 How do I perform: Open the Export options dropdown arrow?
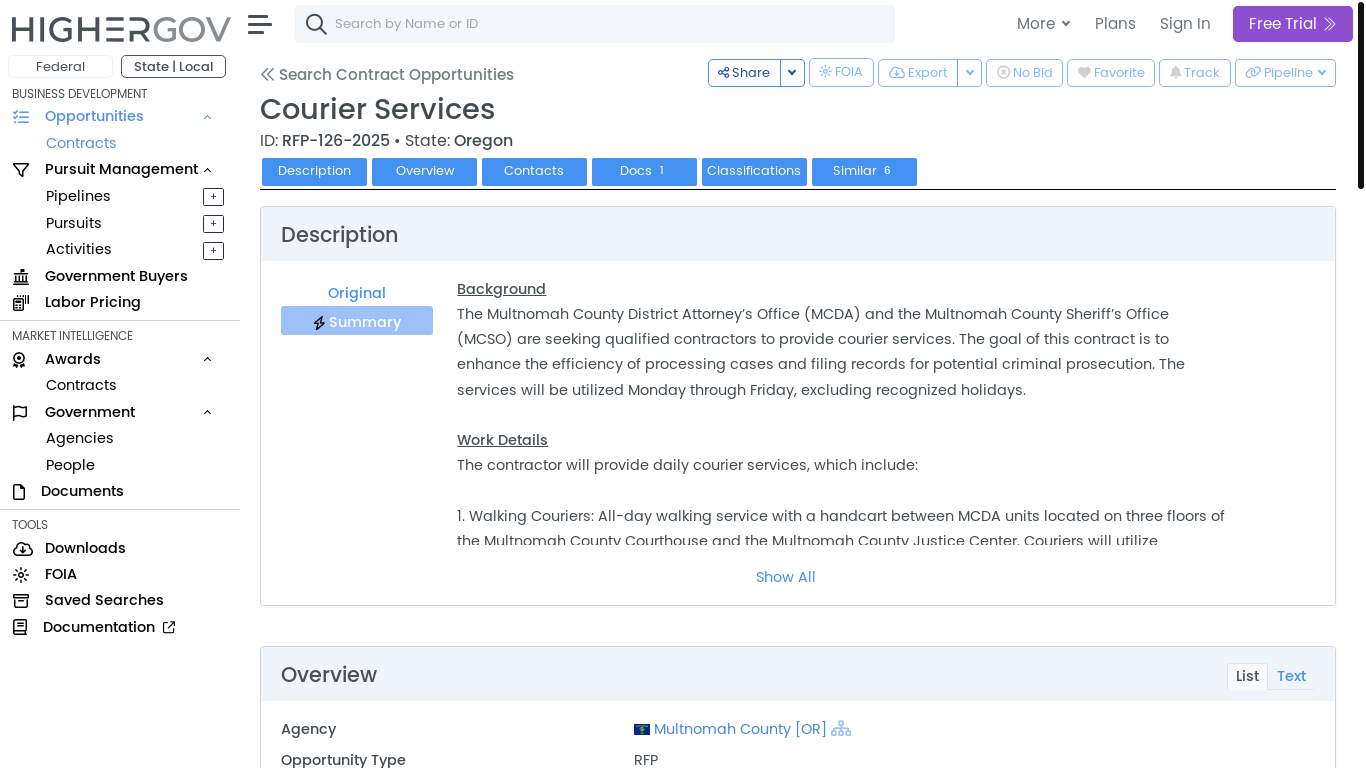coord(969,73)
